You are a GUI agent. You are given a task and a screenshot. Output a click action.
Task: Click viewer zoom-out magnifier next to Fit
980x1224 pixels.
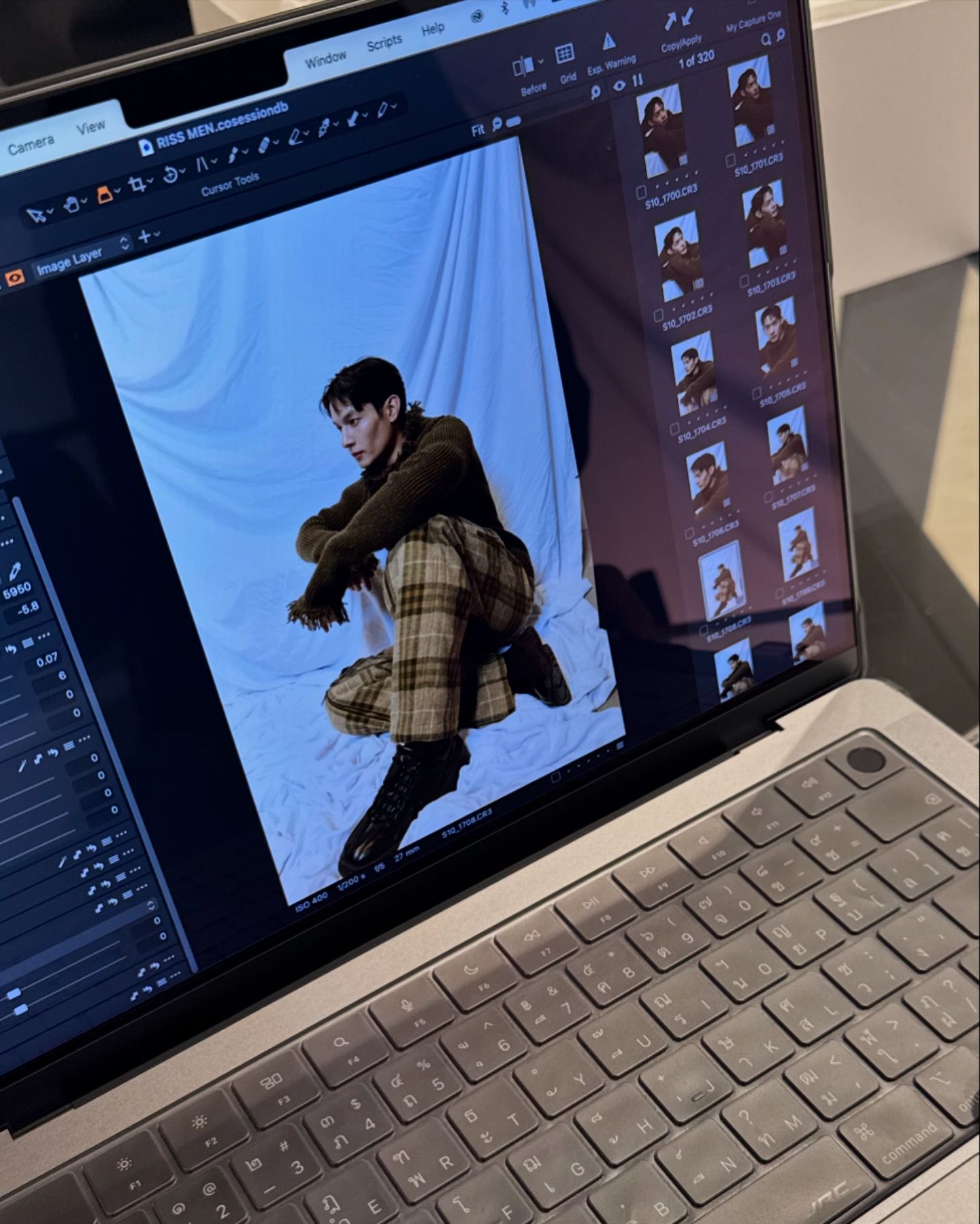pos(497,125)
